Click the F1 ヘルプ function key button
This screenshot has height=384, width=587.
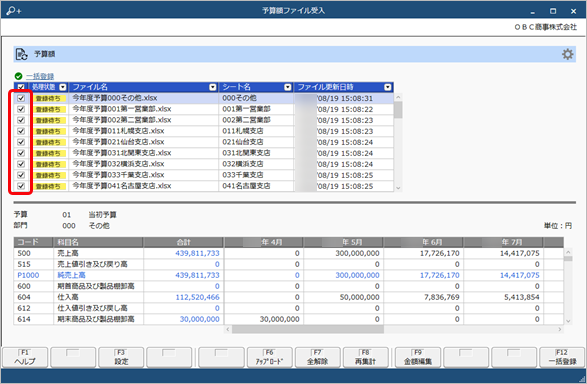(25, 357)
